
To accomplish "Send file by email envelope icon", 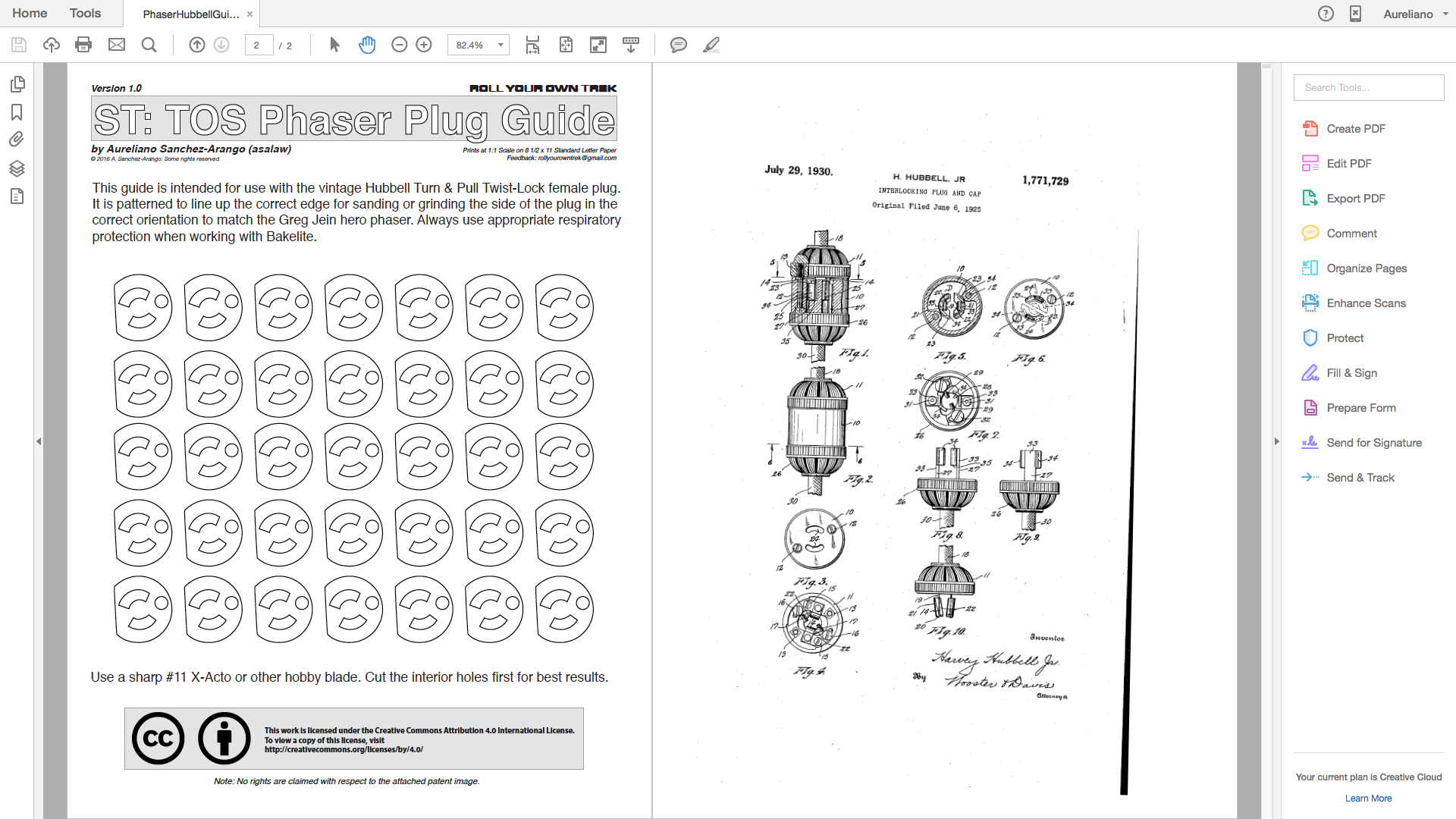I will pos(117,45).
